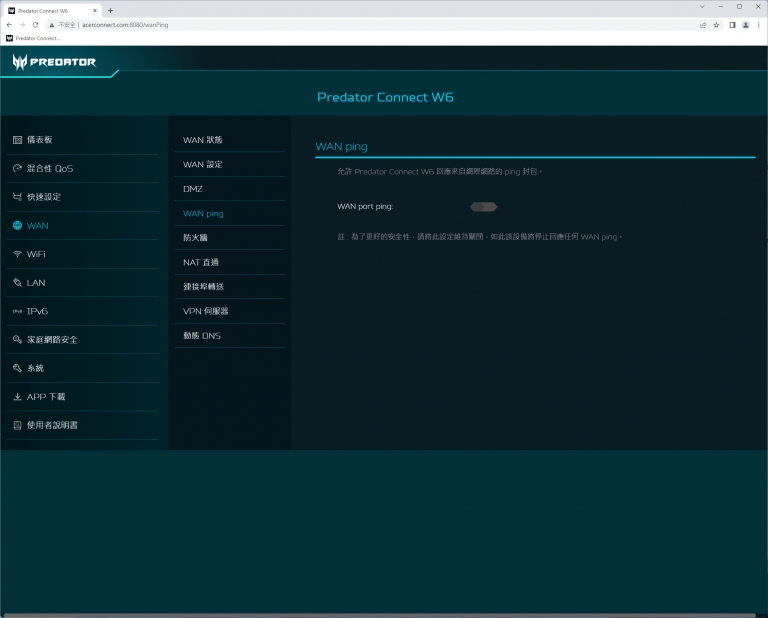Reload the page
The image size is (768, 618).
click(x=35, y=24)
